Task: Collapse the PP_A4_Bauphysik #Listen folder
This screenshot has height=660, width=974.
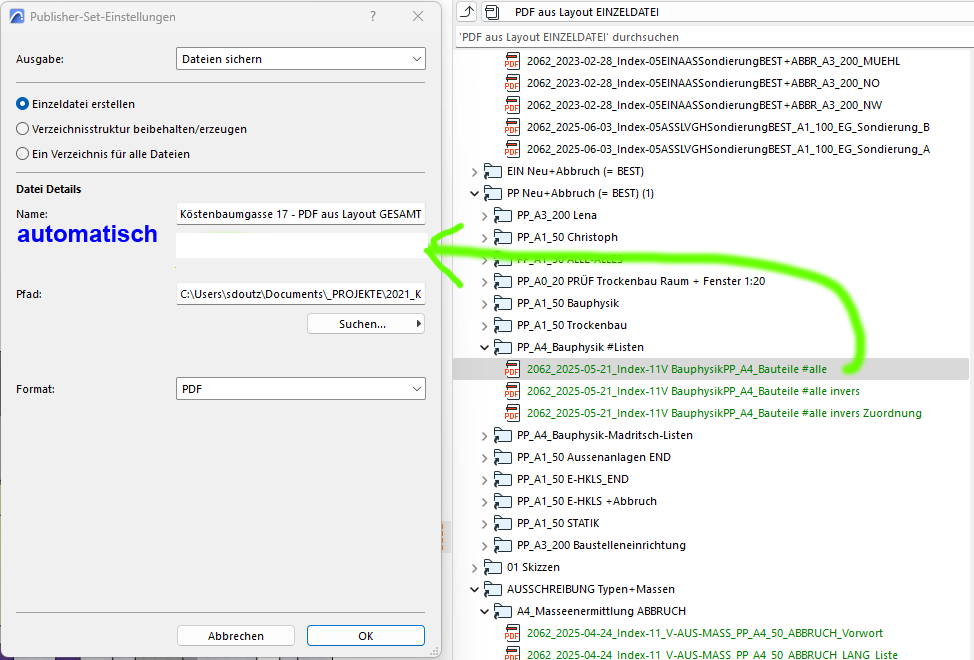Action: [x=485, y=347]
